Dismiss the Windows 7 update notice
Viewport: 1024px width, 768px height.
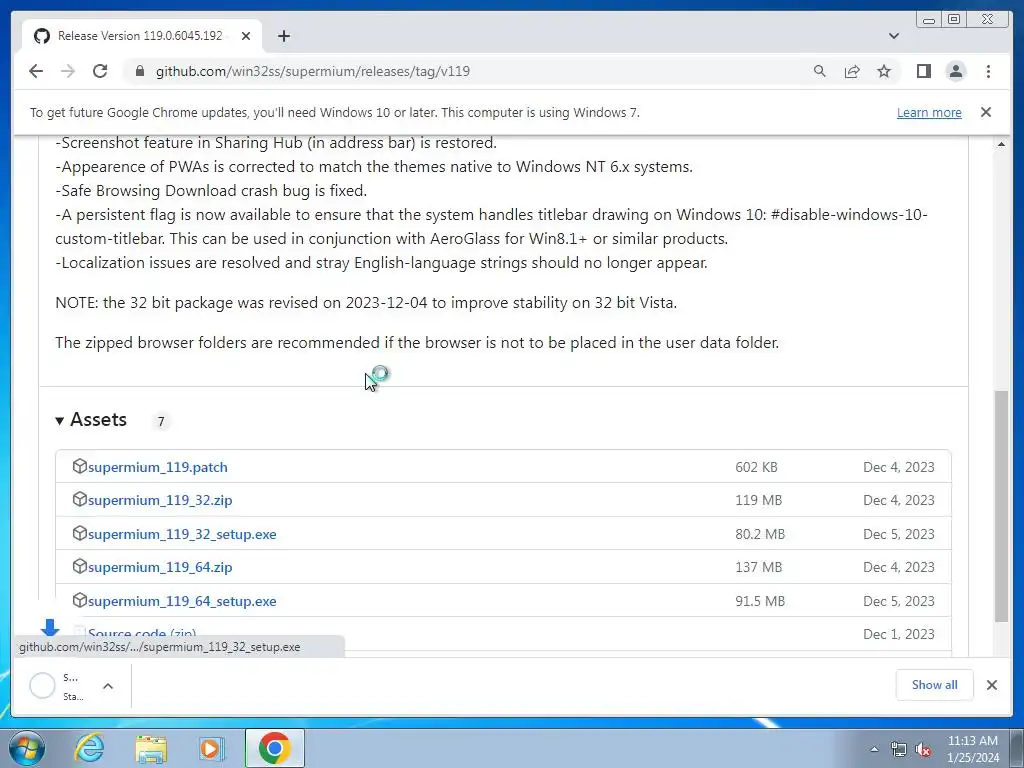click(x=985, y=112)
